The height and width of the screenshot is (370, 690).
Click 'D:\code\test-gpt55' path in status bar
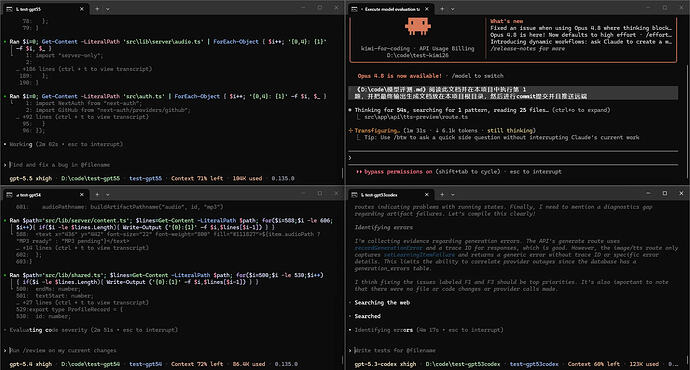coord(90,179)
